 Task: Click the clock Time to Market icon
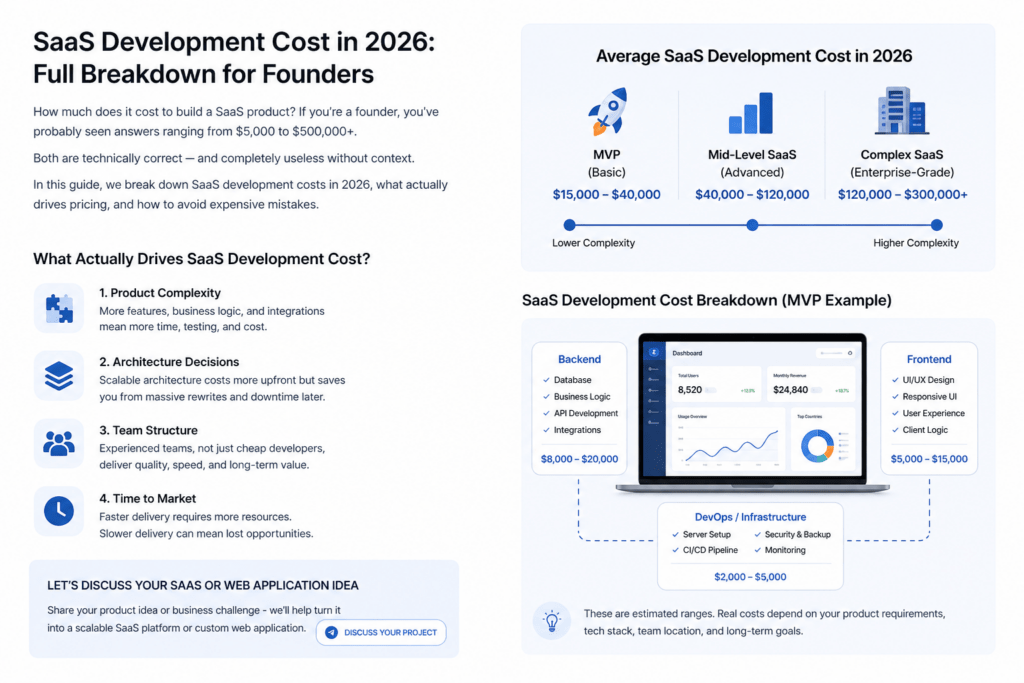coord(59,511)
